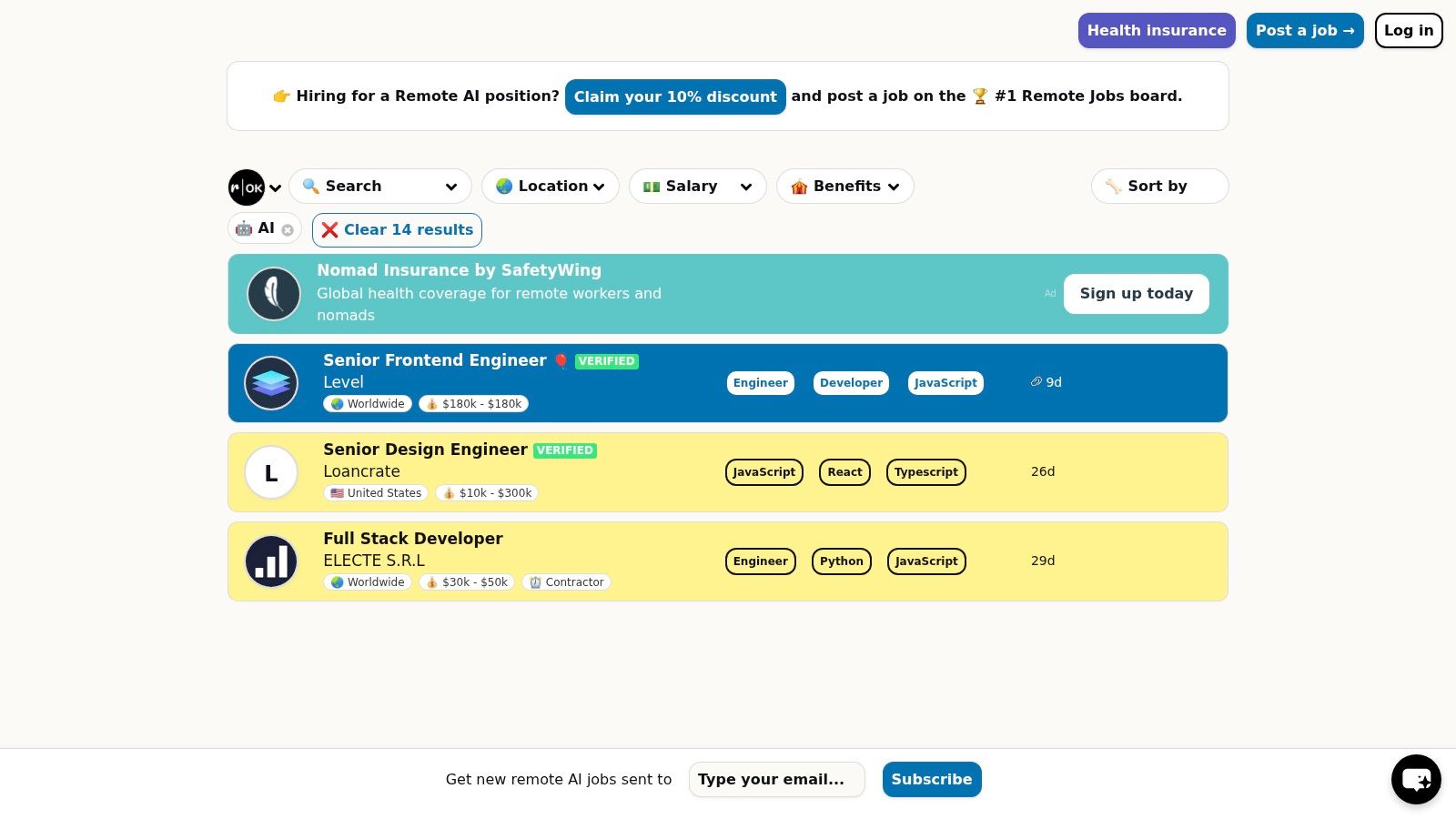Click the Loancrate L logo

click(271, 472)
